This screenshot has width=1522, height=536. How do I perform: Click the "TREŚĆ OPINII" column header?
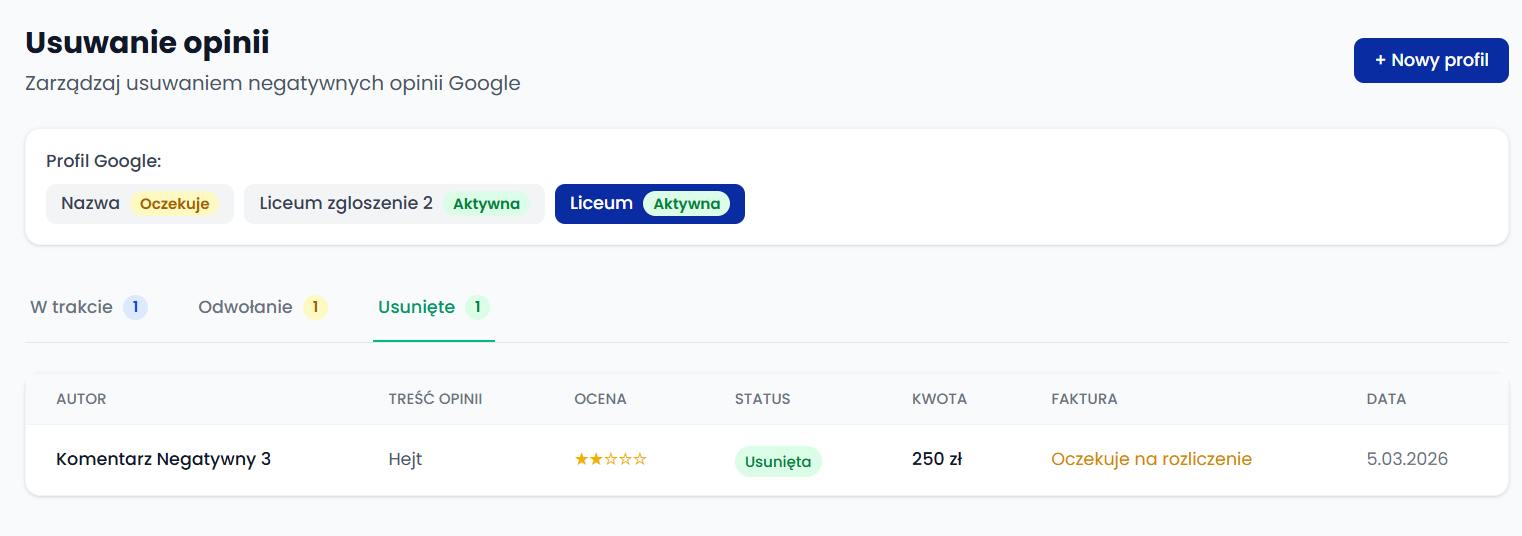click(435, 399)
